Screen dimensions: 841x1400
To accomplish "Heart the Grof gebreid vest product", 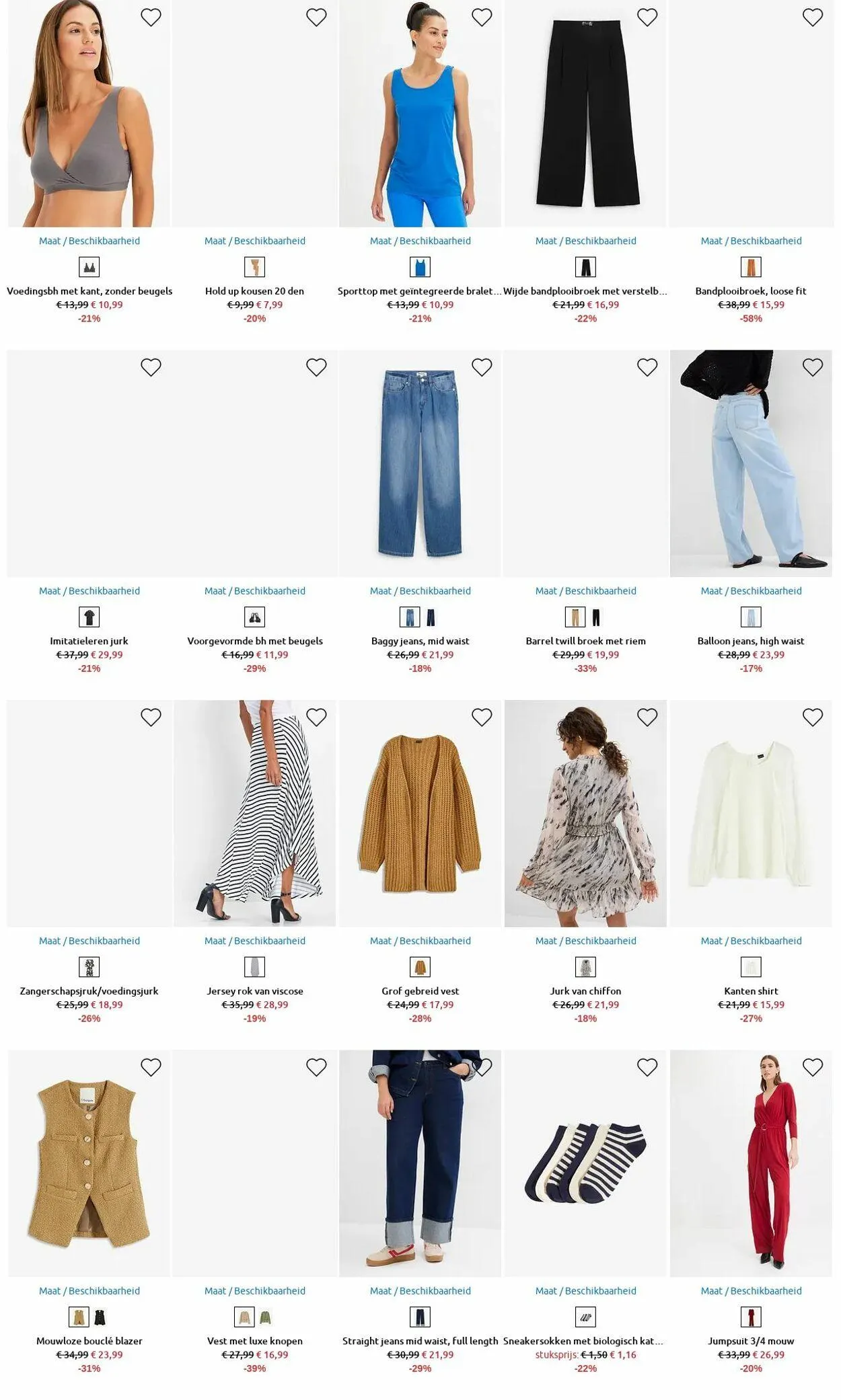I will tap(482, 717).
